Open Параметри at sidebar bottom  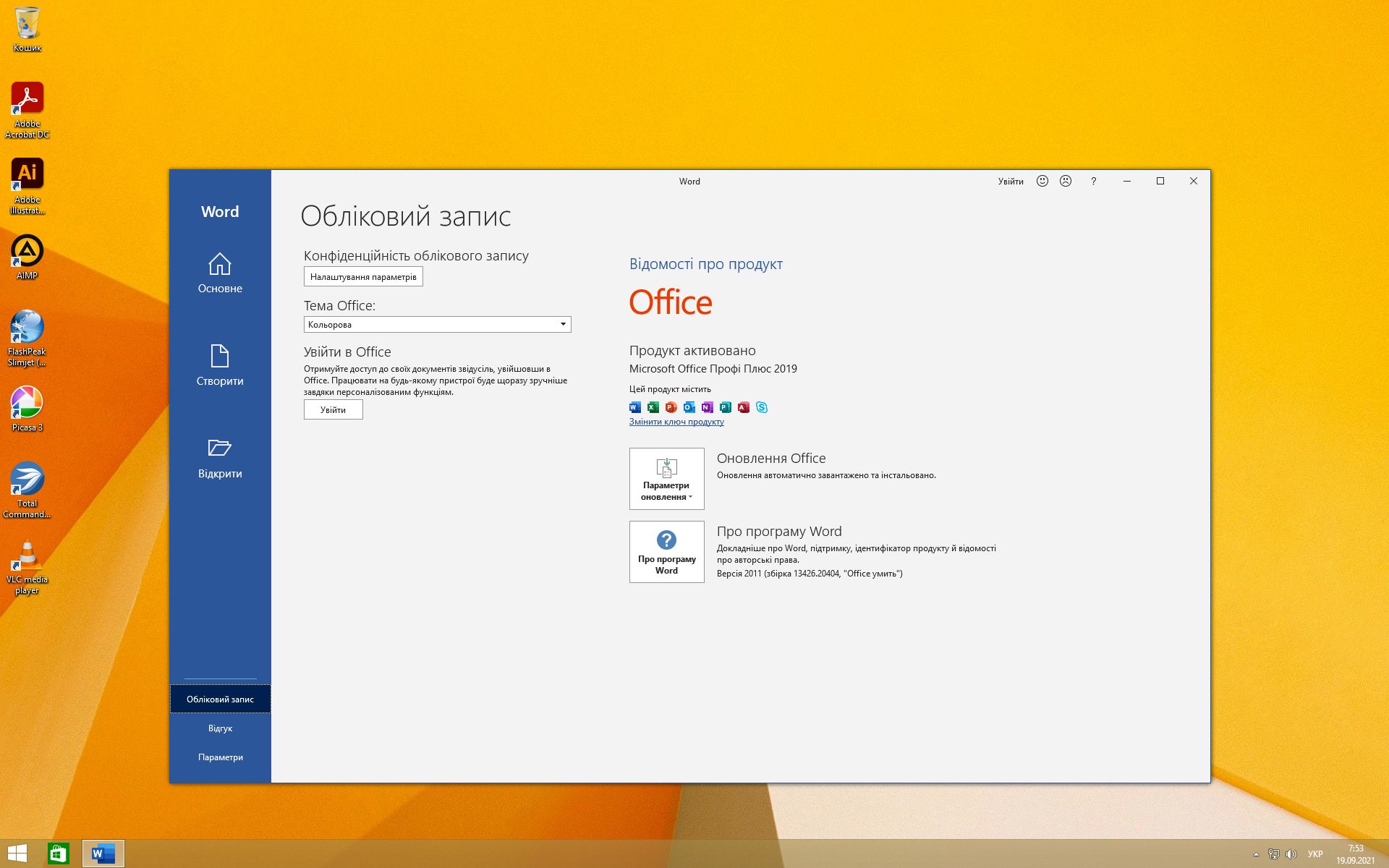coord(220,757)
